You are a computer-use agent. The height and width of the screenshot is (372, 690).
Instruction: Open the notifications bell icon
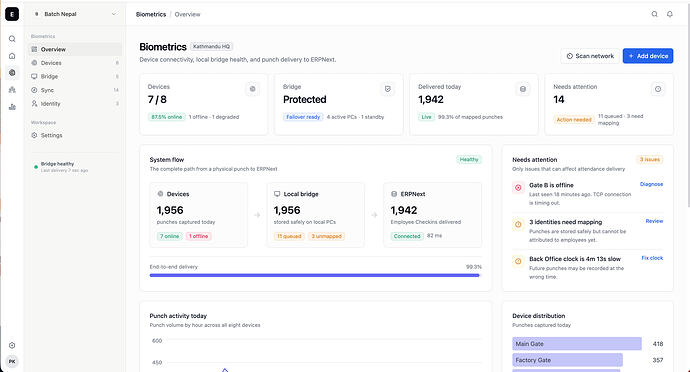point(669,14)
